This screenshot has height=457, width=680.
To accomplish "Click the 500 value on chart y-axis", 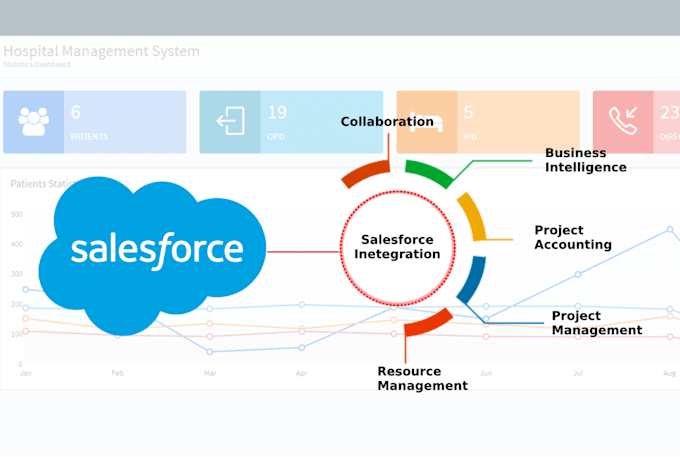I will click(16, 214).
